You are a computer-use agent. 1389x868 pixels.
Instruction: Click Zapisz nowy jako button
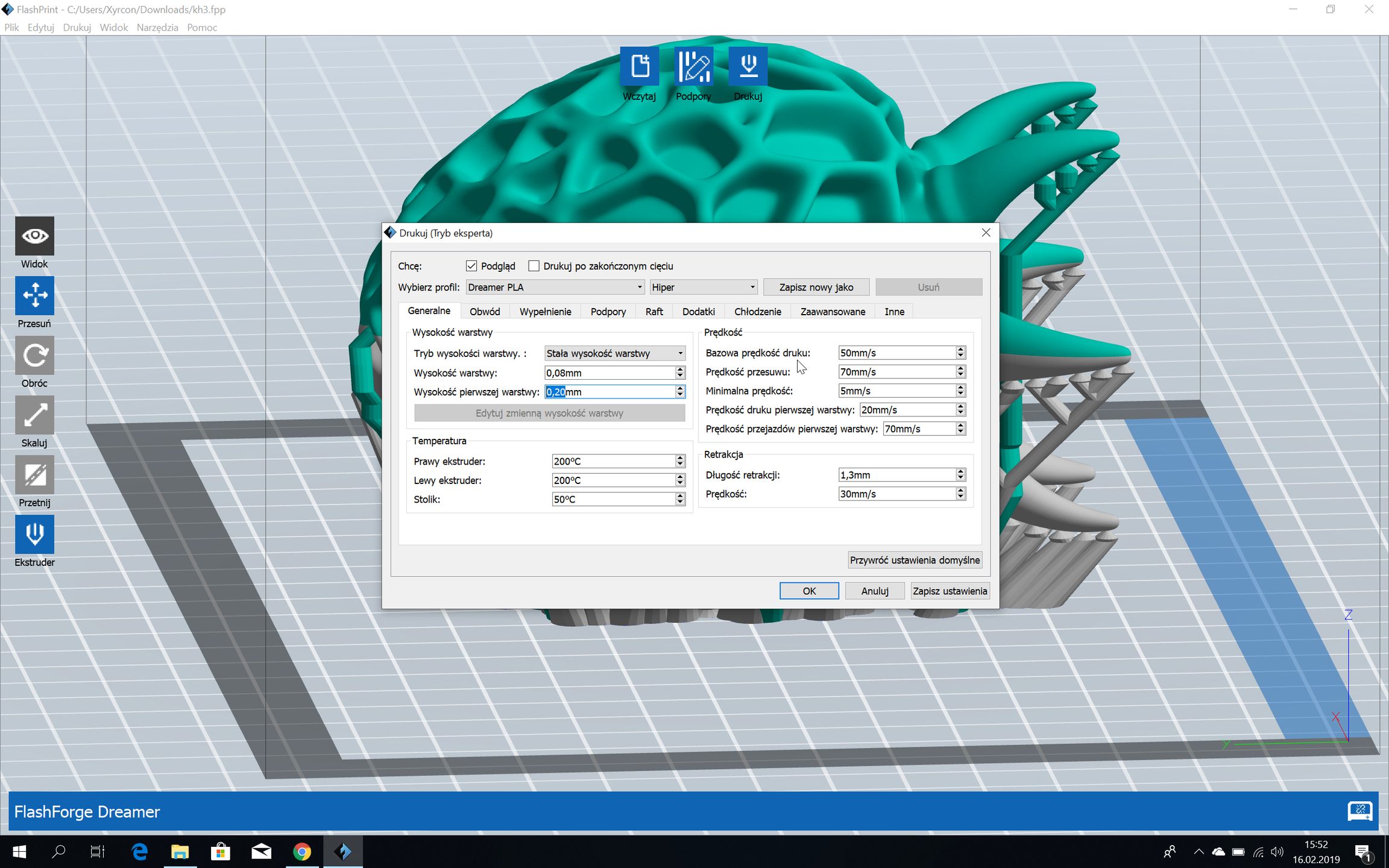click(816, 287)
